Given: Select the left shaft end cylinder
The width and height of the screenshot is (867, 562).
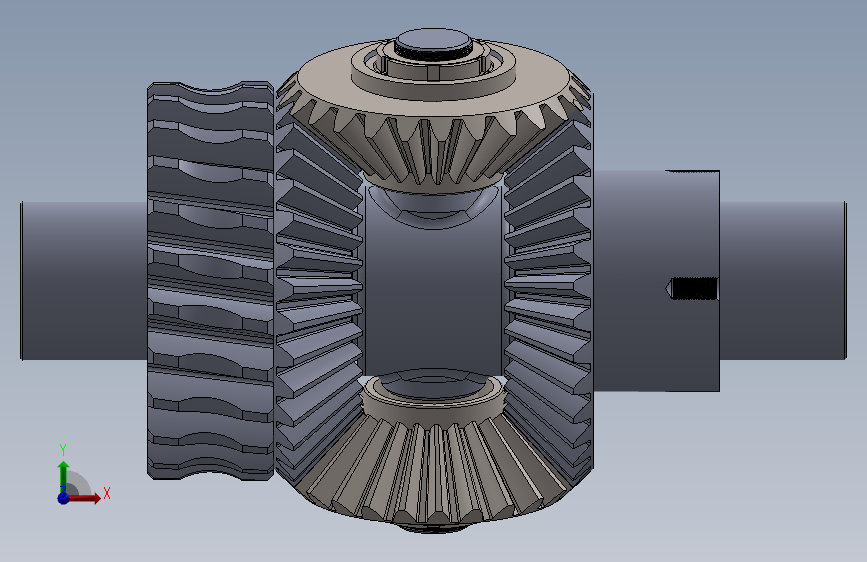Looking at the screenshot, I should (x=84, y=280).
